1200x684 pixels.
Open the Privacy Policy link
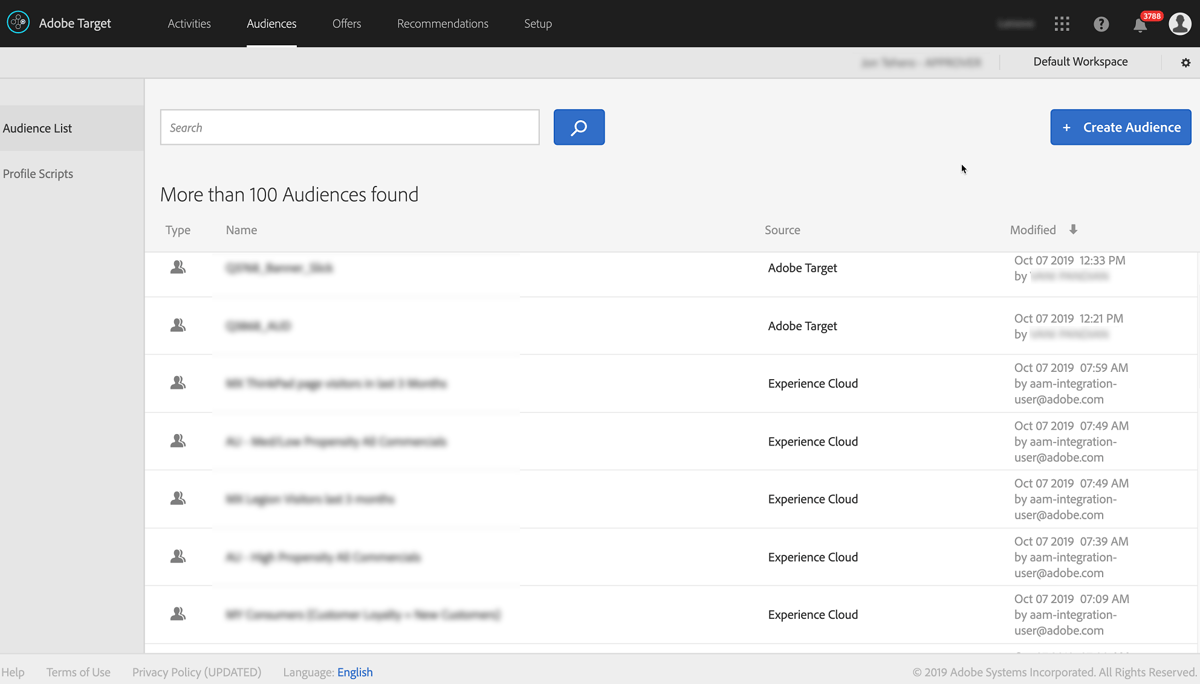(196, 672)
